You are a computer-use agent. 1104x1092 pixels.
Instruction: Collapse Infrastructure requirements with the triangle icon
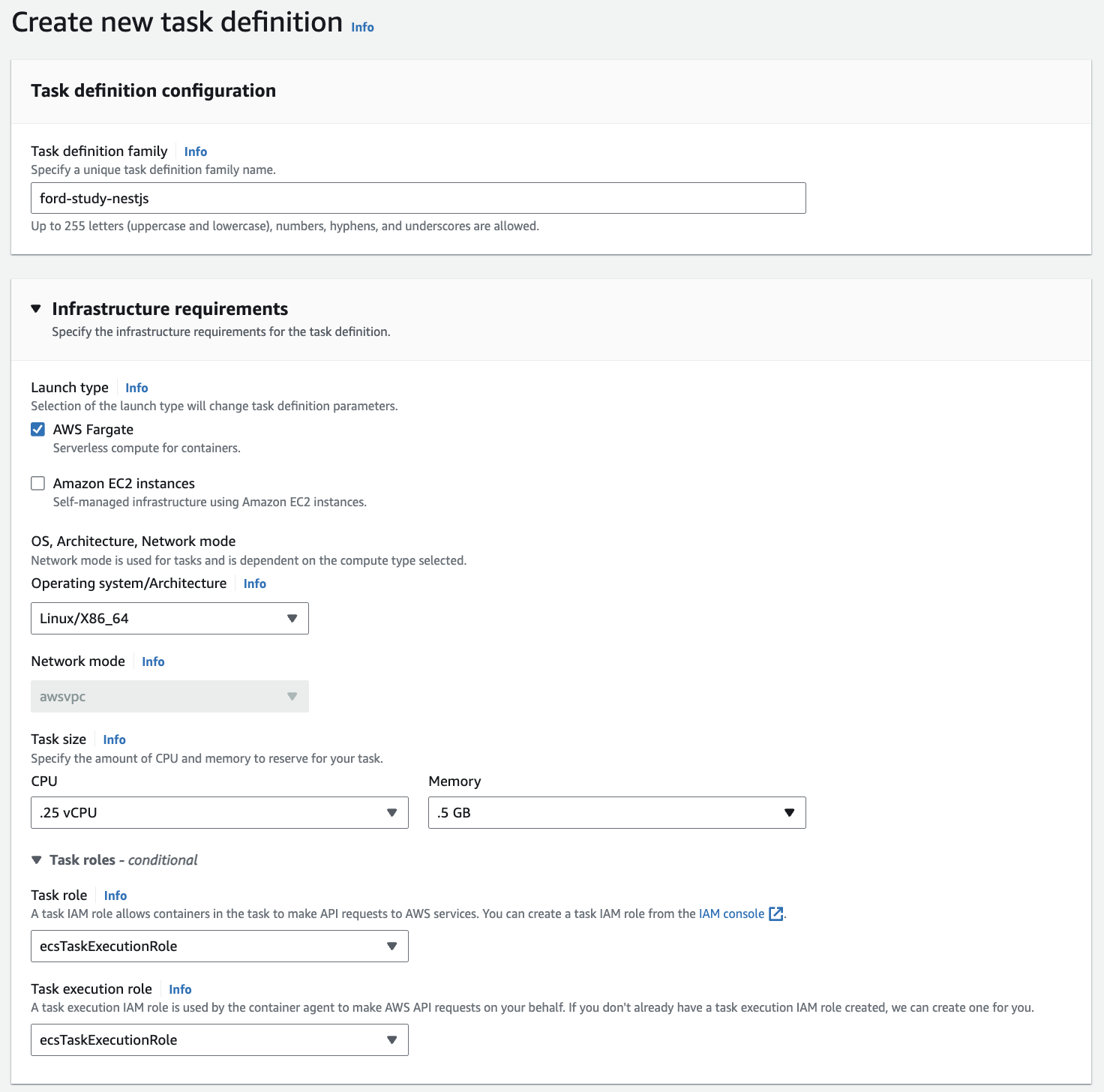click(x=36, y=309)
